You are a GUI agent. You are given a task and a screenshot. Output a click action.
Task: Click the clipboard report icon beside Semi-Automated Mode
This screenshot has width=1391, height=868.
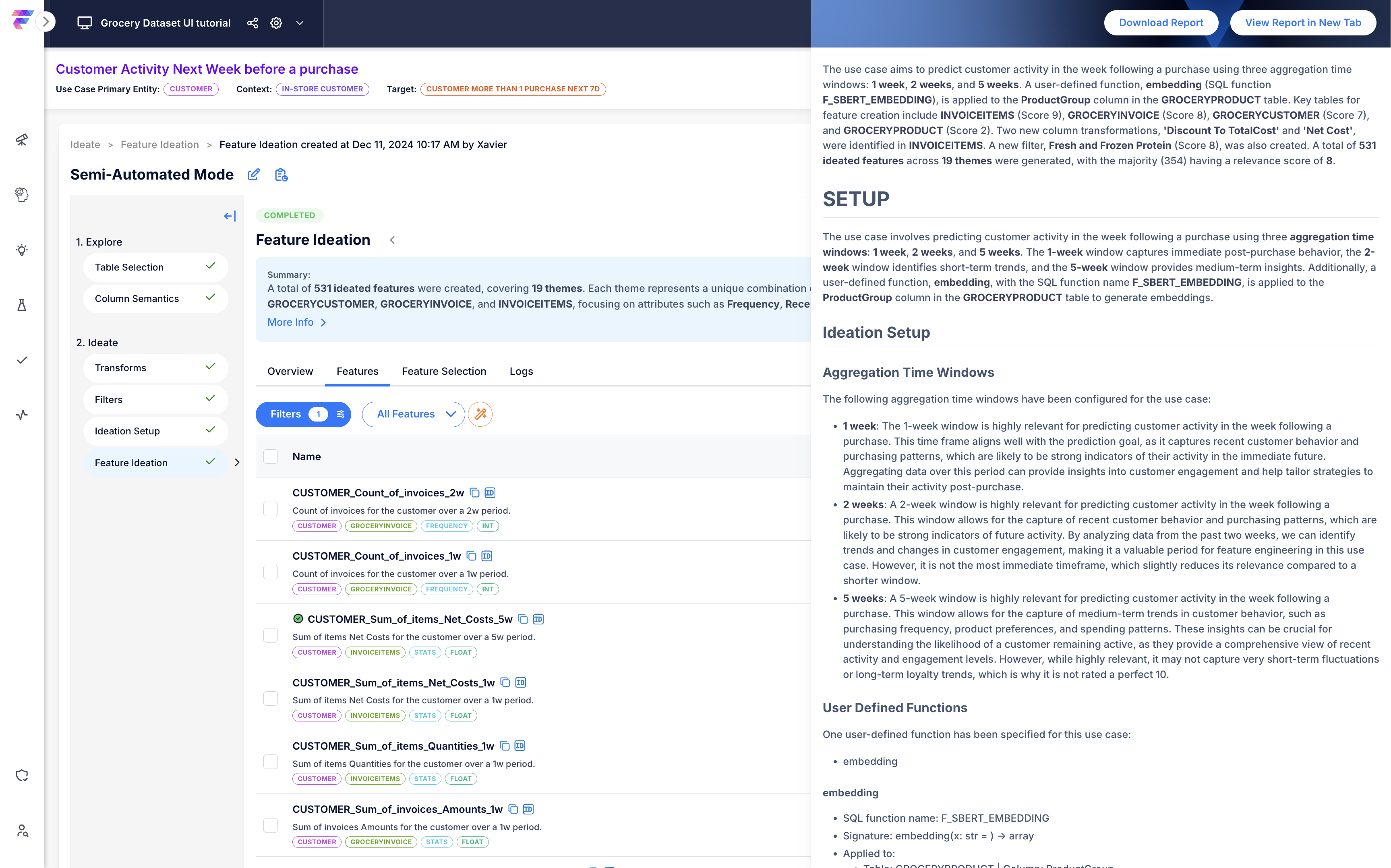point(281,174)
